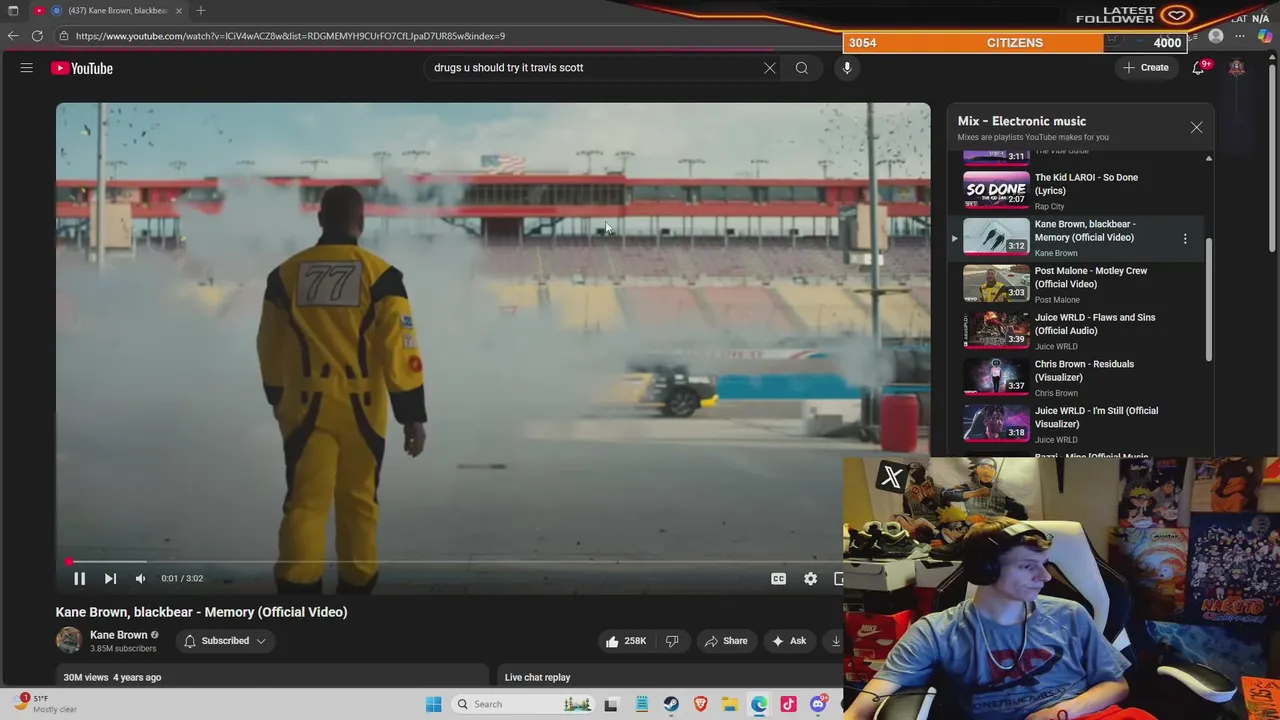Launch Brave browser from the taskbar
Viewport: 1280px width, 720px height.
click(x=701, y=704)
